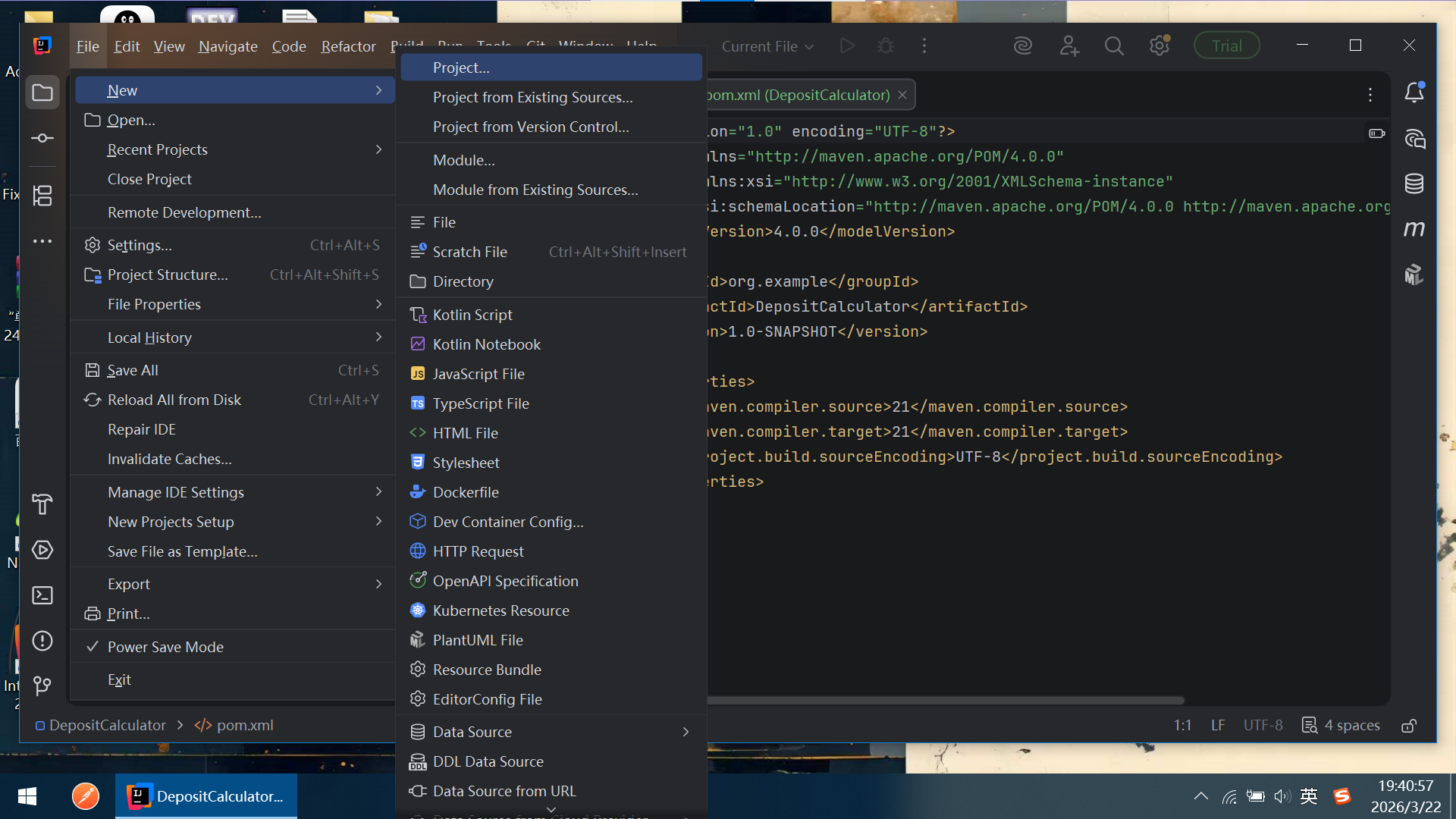The width and height of the screenshot is (1456, 819).
Task: Click the Search Everywhere magnifier icon
Action: pos(1114,46)
